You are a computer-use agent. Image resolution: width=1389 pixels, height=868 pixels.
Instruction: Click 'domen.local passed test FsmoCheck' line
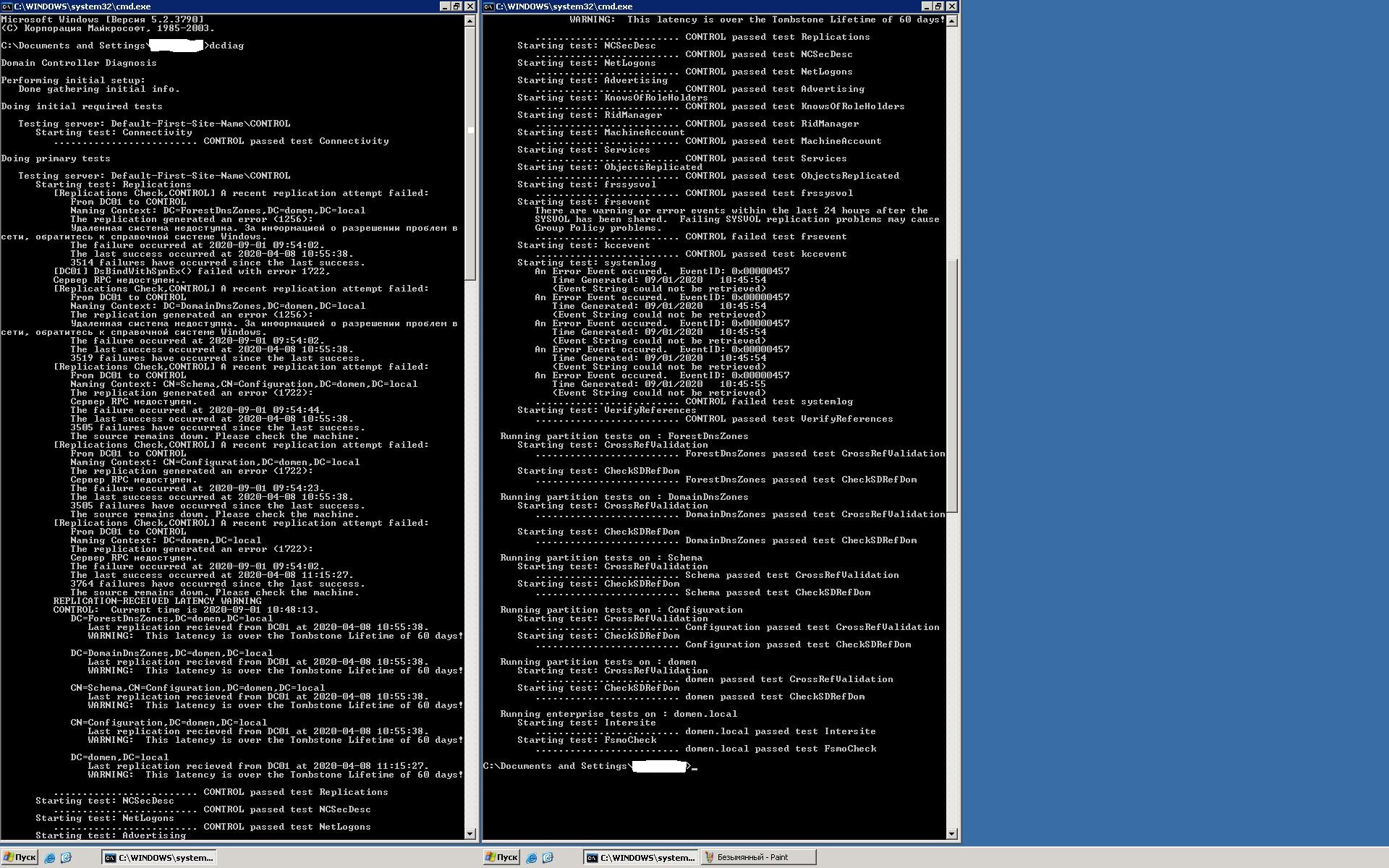[x=705, y=749]
